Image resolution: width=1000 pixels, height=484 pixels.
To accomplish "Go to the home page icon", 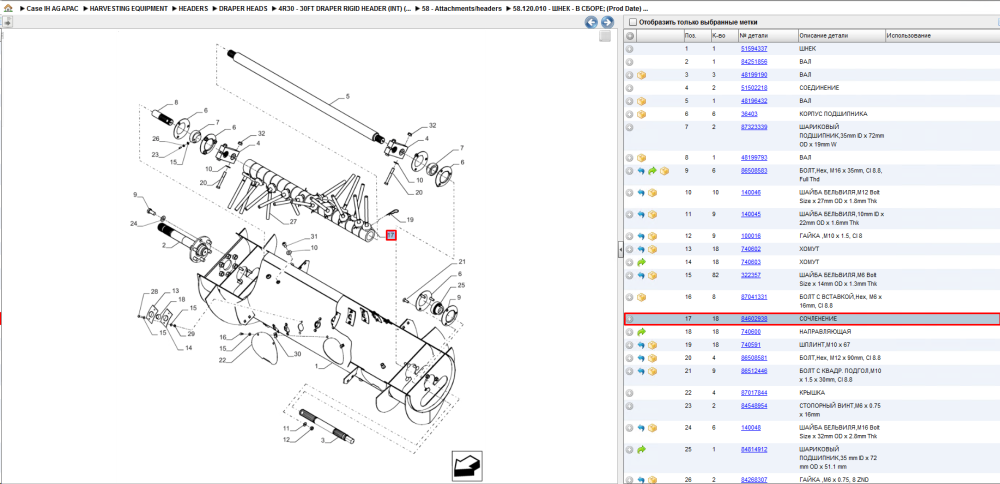I will [x=9, y=10].
